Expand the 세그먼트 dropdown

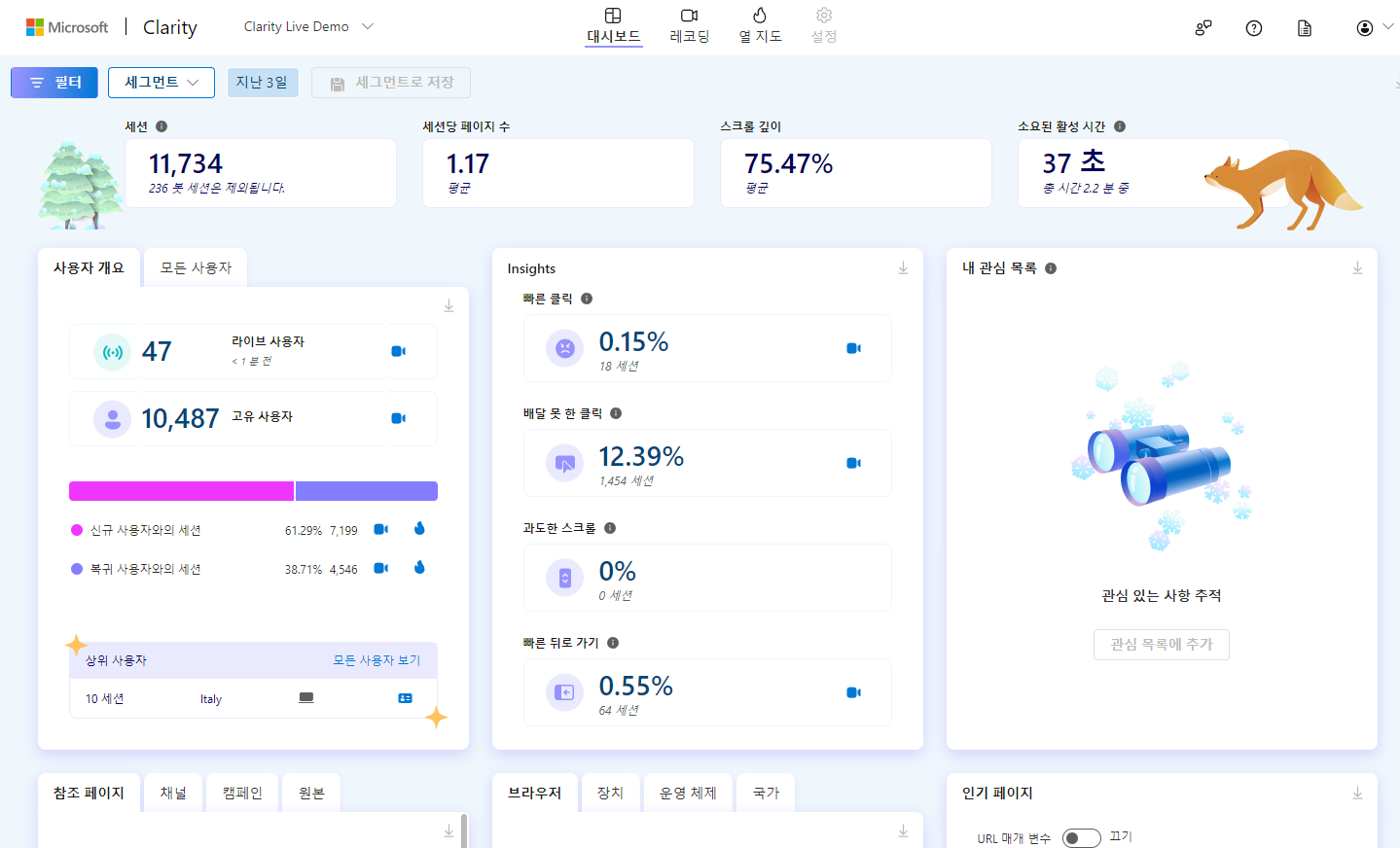click(161, 83)
